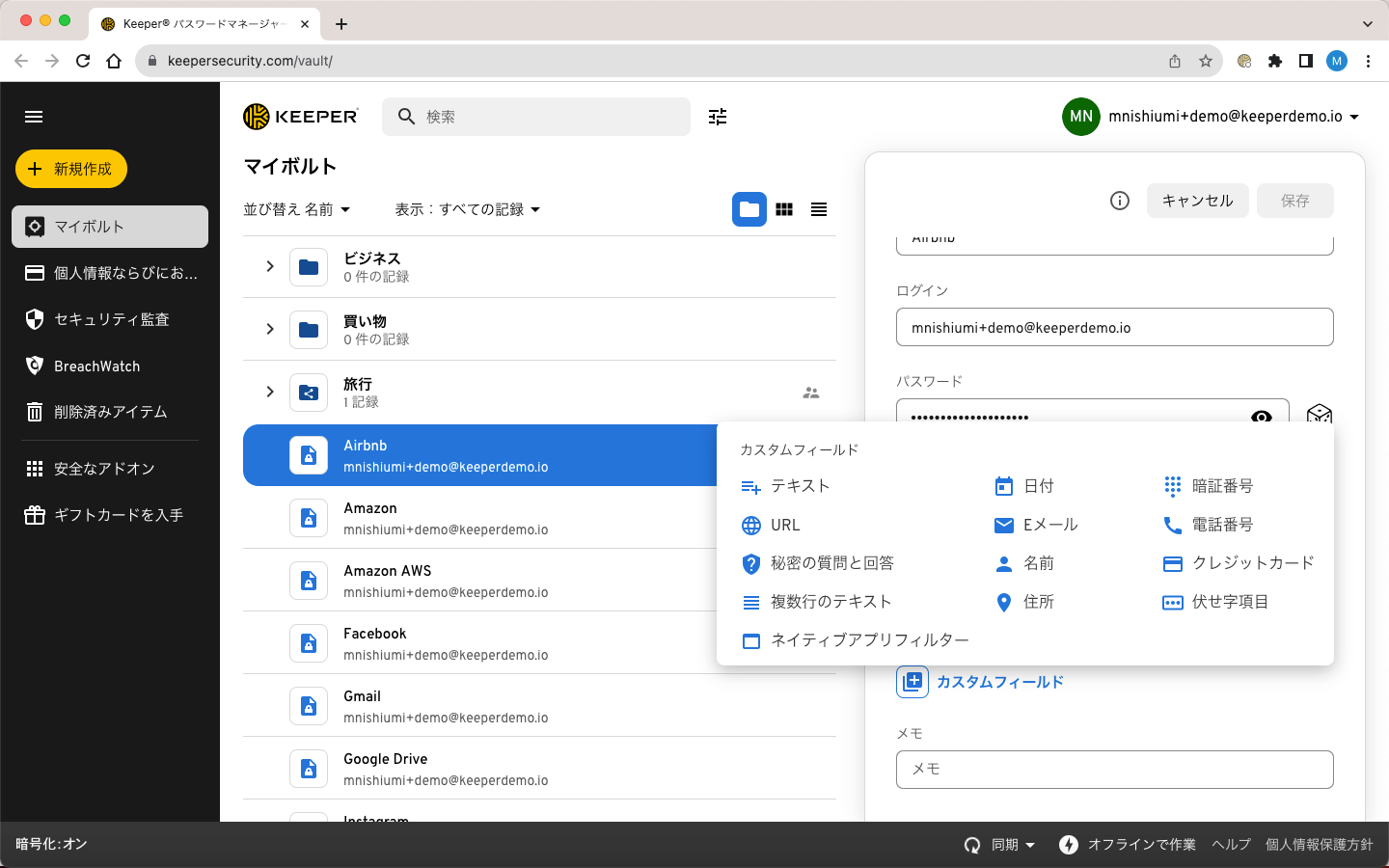Expand the ビジネス folder
The width and height of the screenshot is (1389, 868).
pyautogui.click(x=270, y=266)
